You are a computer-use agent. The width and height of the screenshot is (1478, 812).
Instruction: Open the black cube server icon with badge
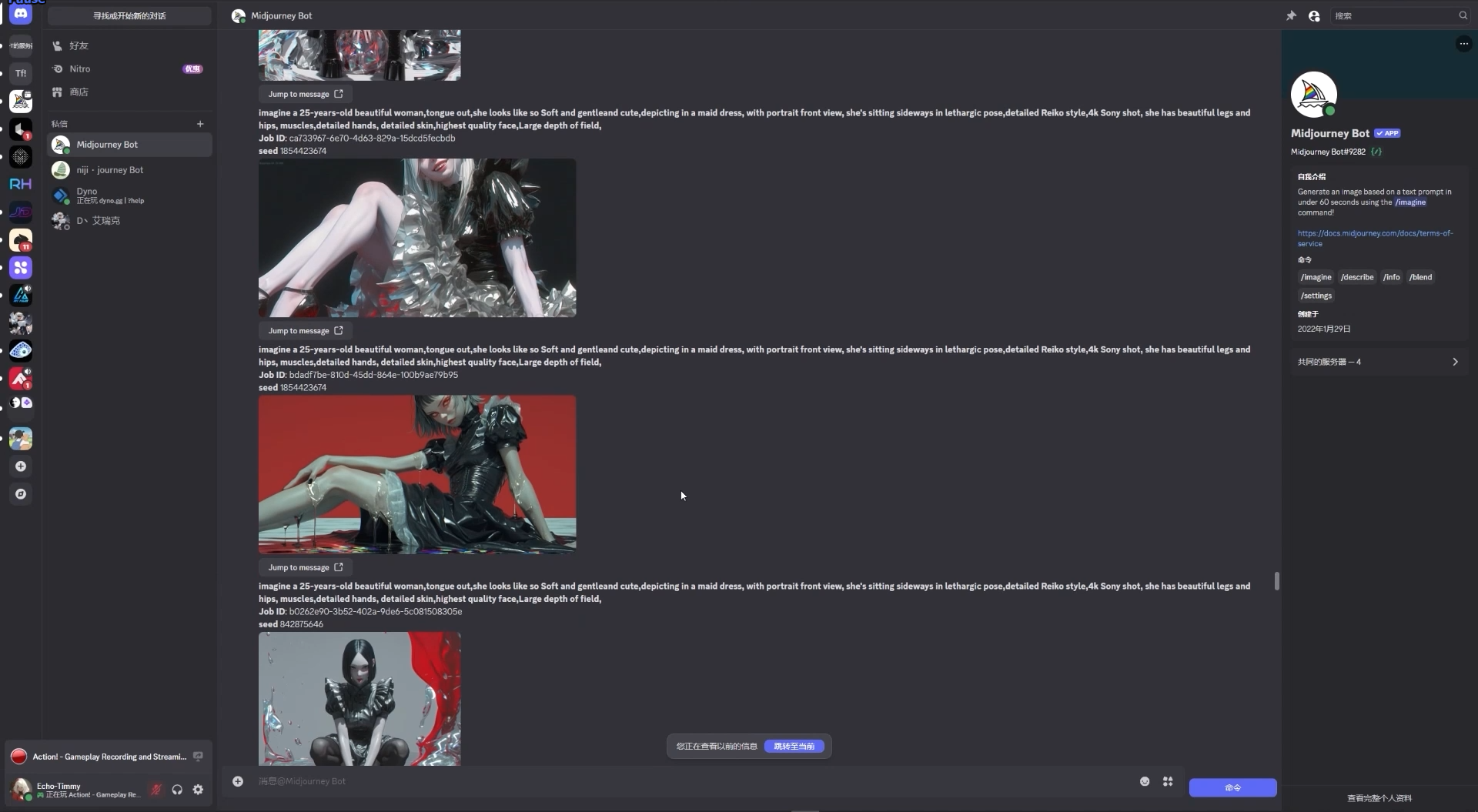pos(21,129)
